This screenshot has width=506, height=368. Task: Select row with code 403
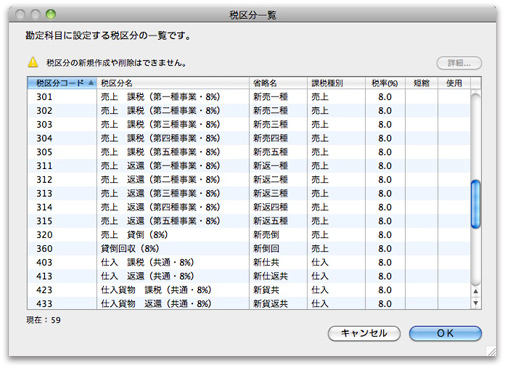click(x=249, y=263)
